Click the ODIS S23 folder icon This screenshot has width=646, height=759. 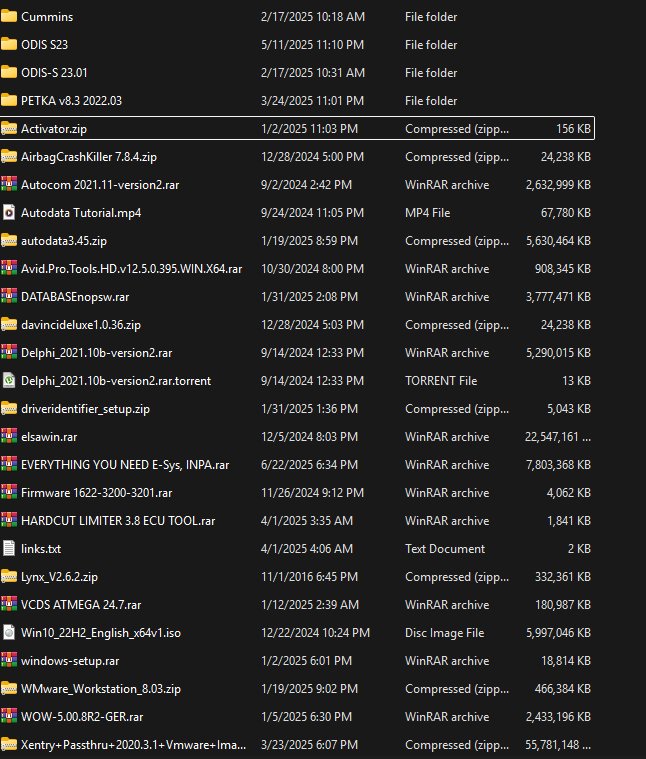coord(9,45)
